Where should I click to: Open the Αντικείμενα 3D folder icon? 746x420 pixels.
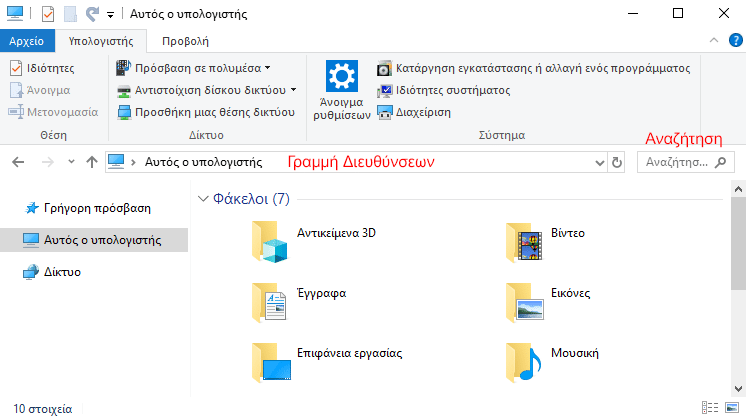(x=270, y=242)
